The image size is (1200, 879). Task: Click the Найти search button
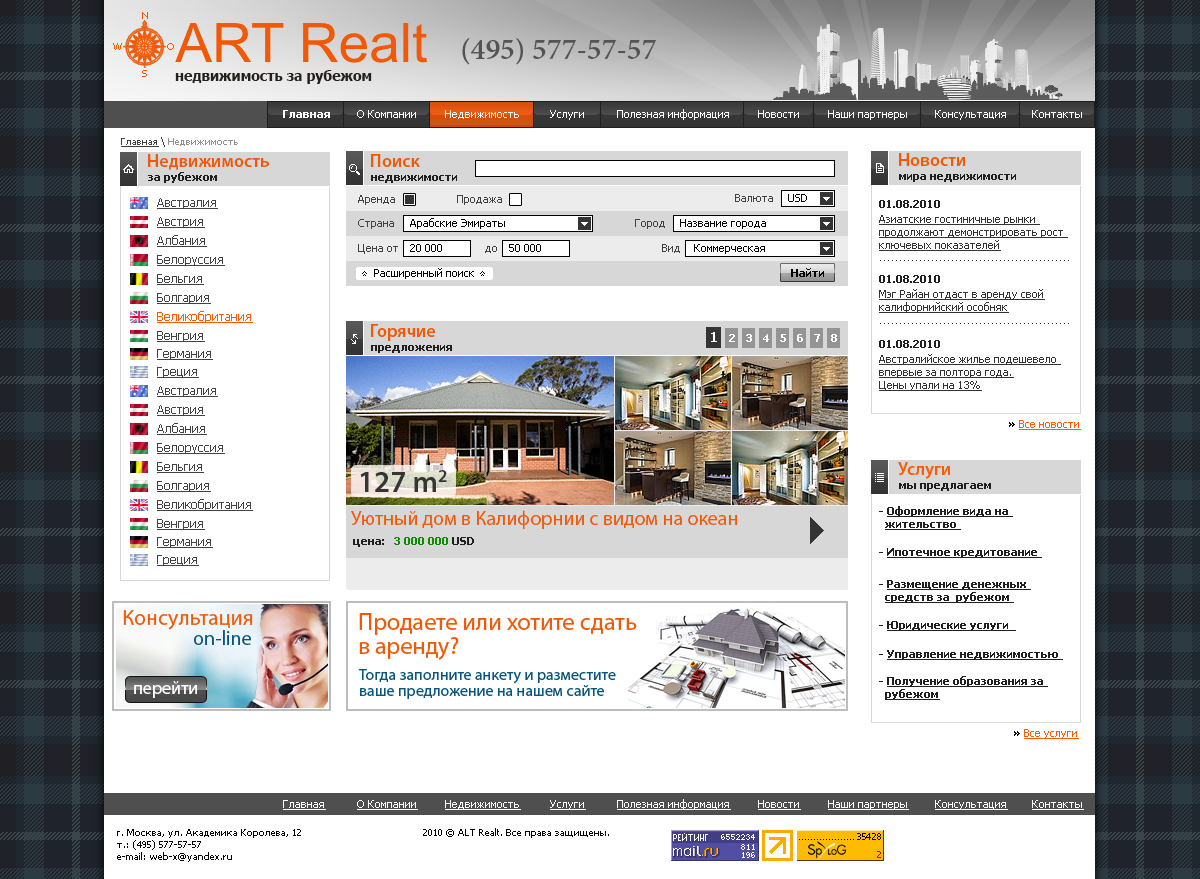pos(806,272)
